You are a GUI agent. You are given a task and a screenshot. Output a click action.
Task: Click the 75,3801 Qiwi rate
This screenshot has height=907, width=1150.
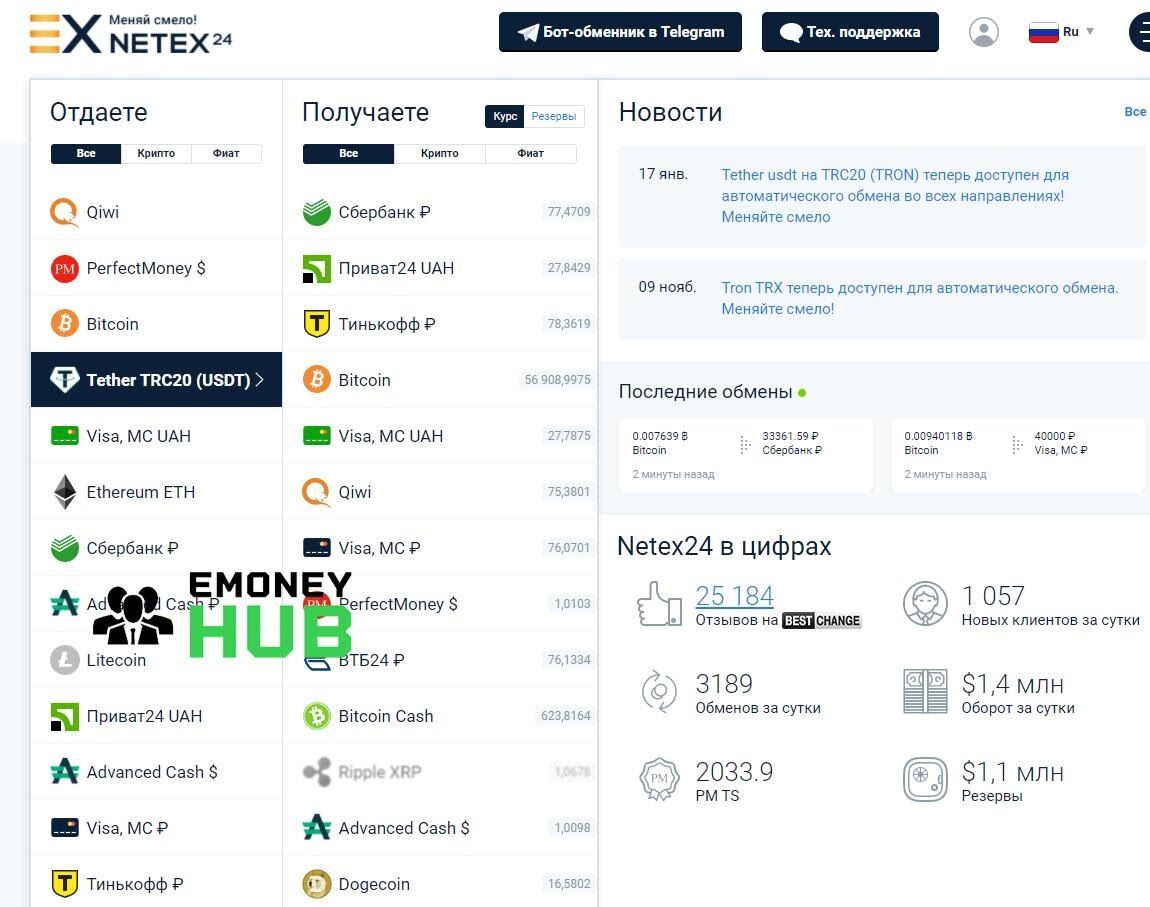click(x=568, y=491)
